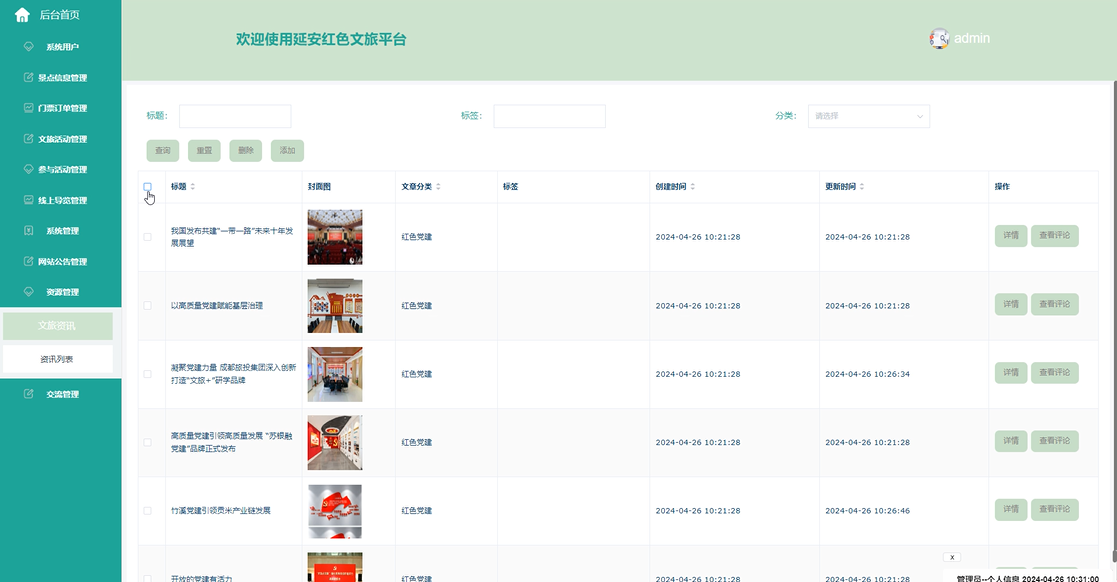Click the 系统管理 sidebar icon
The height and width of the screenshot is (582, 1117).
(x=28, y=230)
